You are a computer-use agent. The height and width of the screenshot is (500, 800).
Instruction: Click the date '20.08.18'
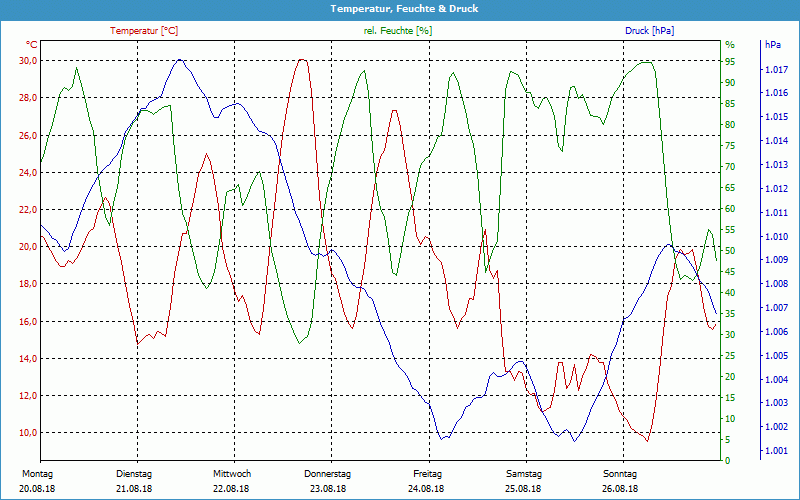coord(37,489)
